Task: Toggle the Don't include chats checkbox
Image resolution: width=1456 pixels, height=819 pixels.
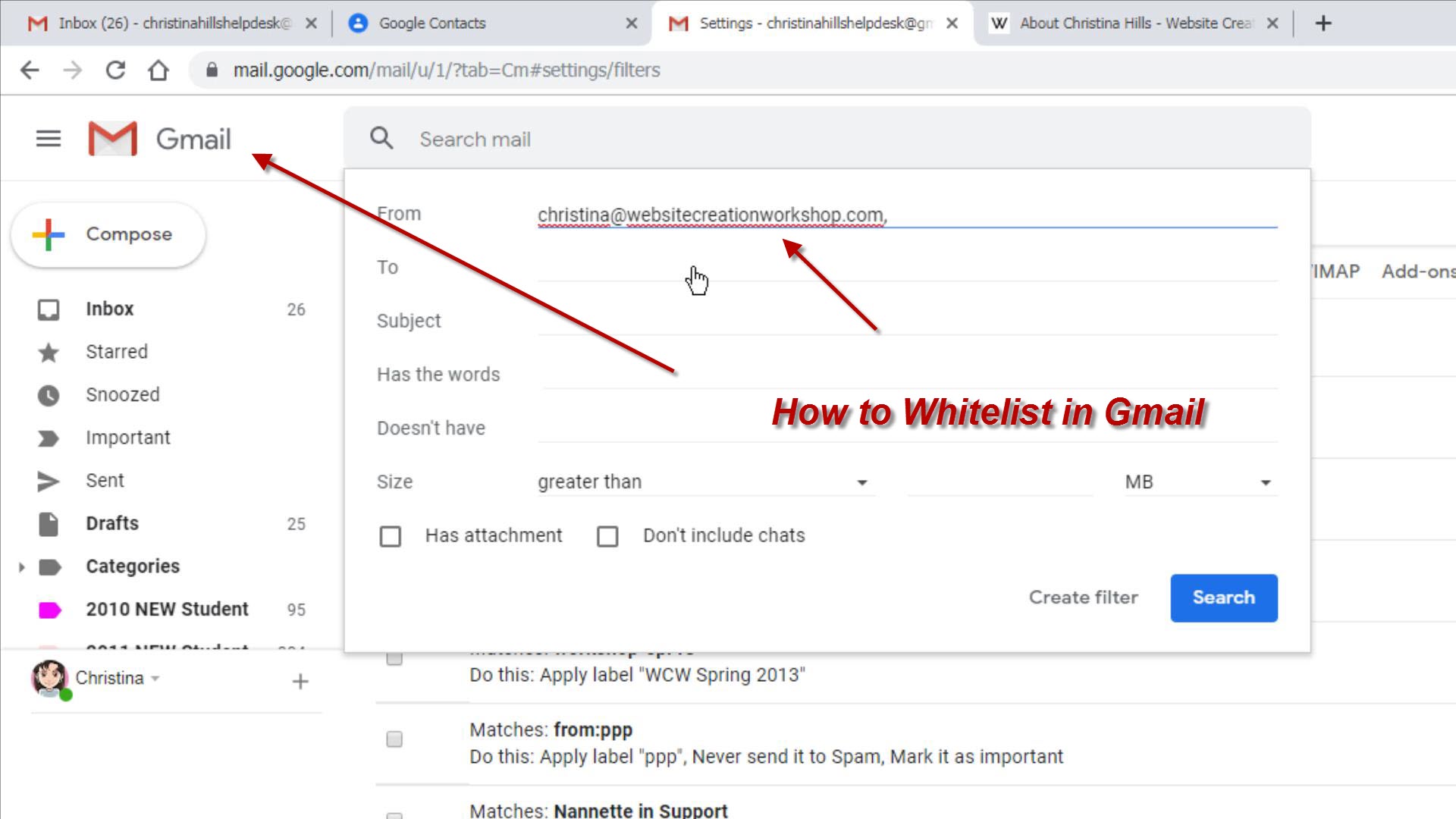Action: click(x=608, y=535)
